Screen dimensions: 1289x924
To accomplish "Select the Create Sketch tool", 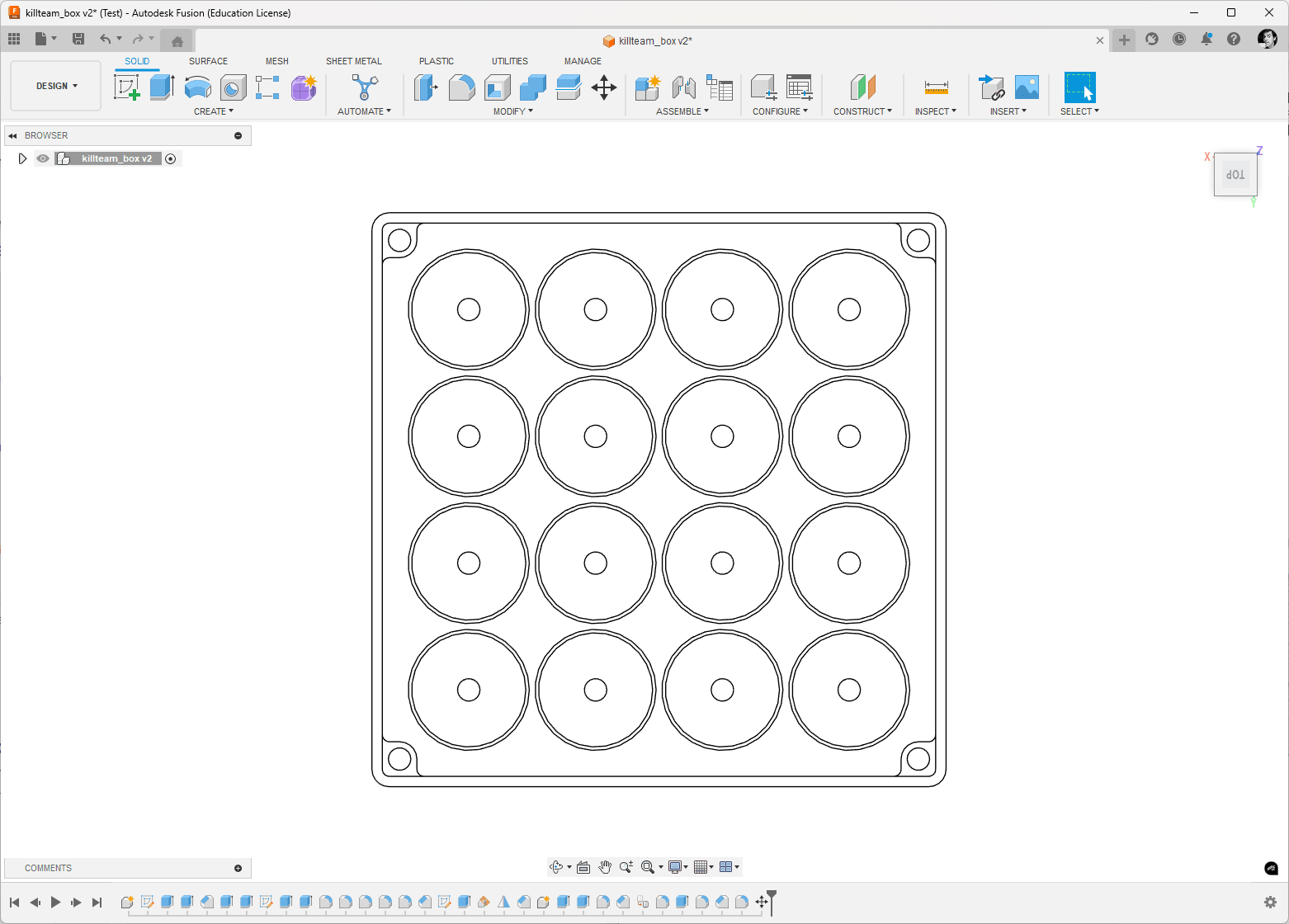I will [127, 87].
